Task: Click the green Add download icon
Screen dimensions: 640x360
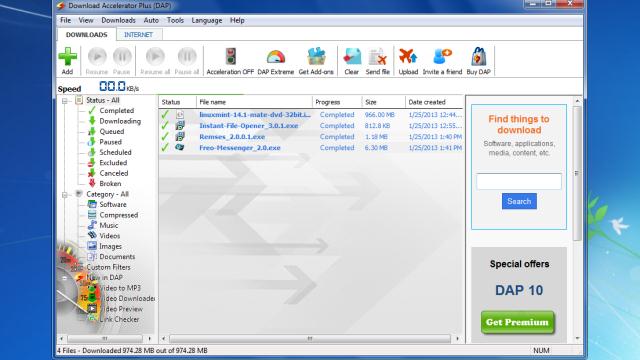Action: point(67,56)
